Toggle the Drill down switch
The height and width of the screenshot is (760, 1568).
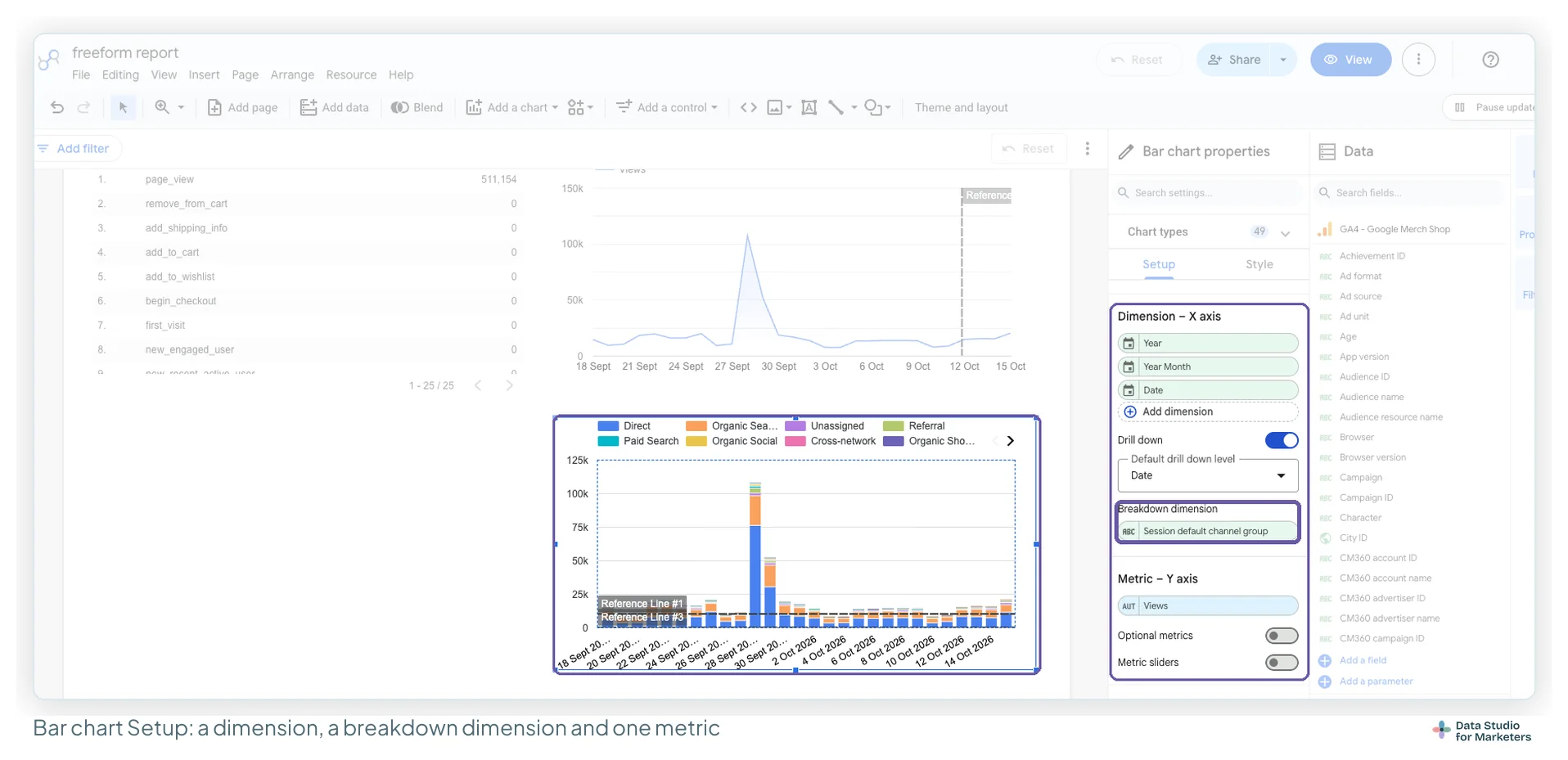click(x=1282, y=440)
